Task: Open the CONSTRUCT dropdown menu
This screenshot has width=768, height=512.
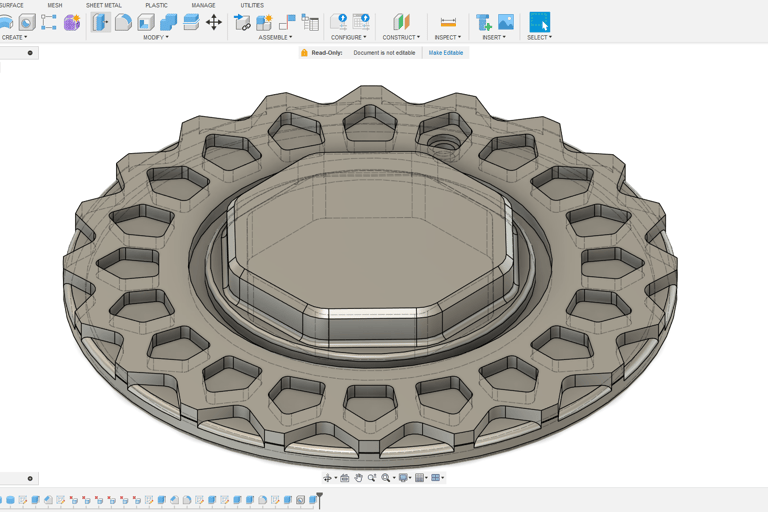Action: point(401,37)
